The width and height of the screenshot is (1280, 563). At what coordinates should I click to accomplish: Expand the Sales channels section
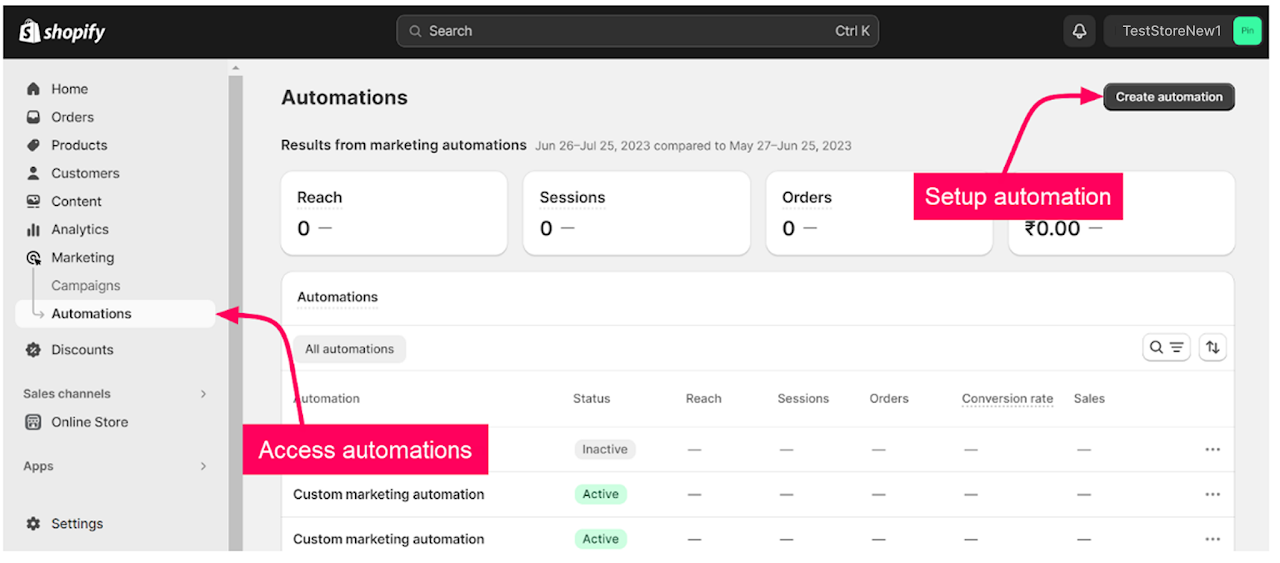click(x=203, y=394)
